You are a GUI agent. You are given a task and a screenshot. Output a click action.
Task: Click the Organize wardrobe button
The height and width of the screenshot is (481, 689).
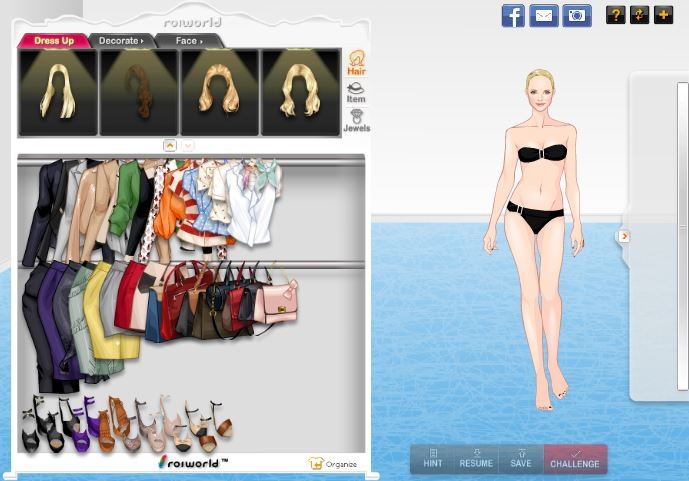pyautogui.click(x=334, y=463)
